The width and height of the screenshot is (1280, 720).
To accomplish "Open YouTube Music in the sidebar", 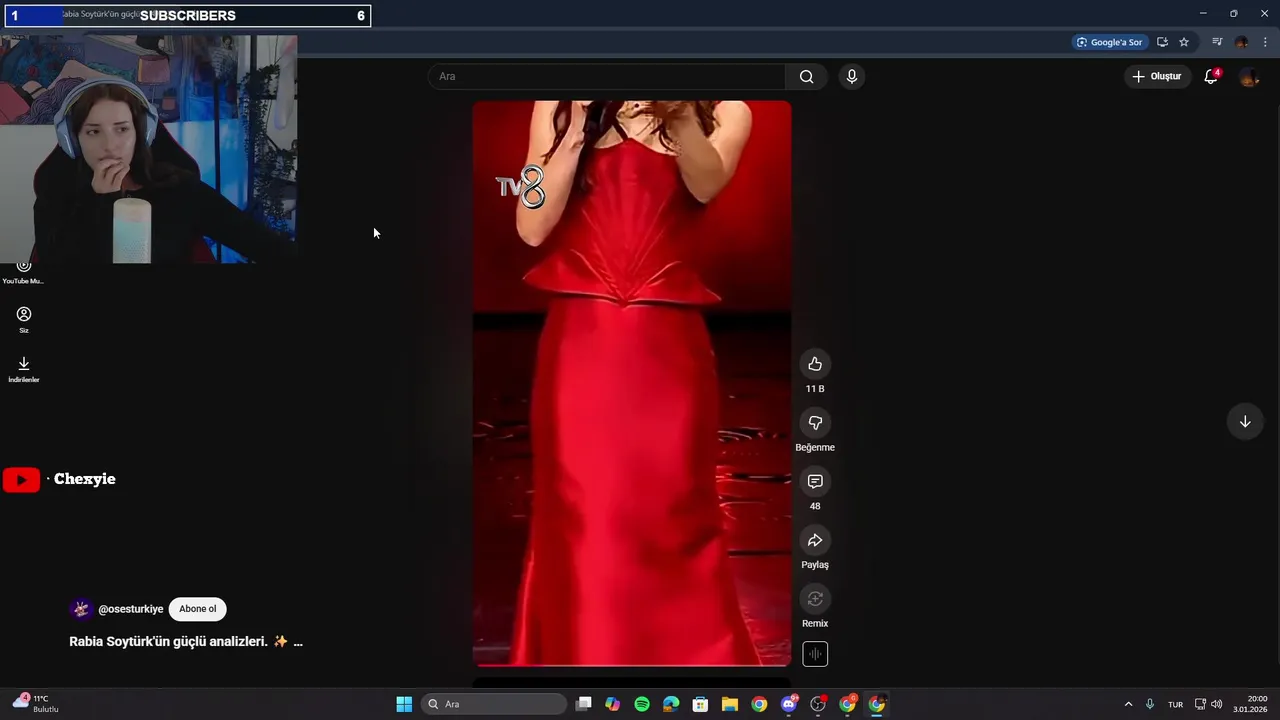I will pos(24,271).
